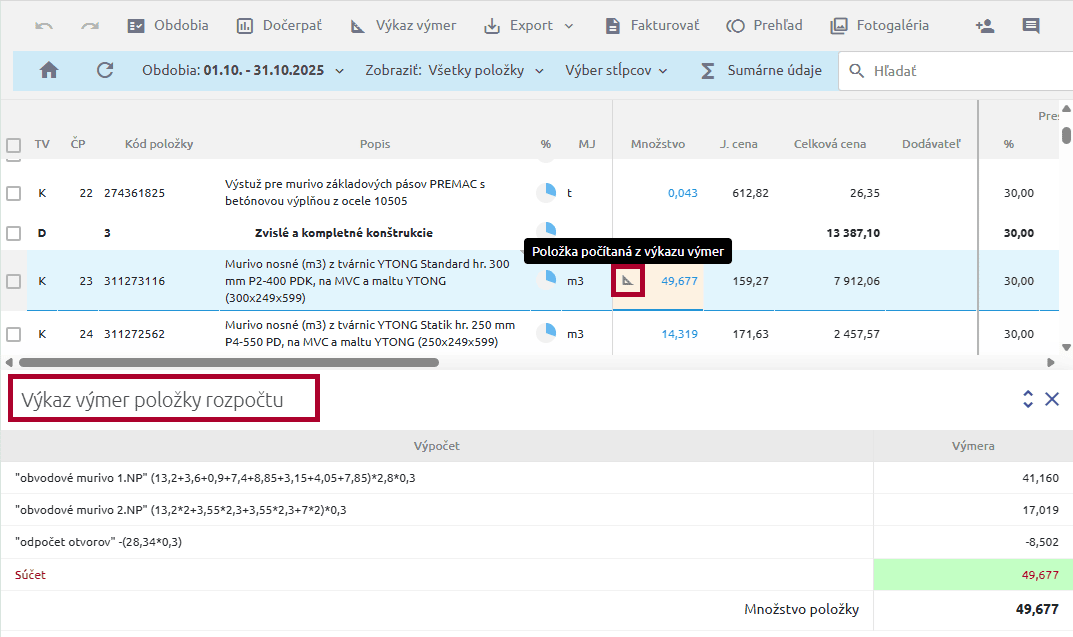
Task: Open the add user icon
Action: [x=984, y=26]
